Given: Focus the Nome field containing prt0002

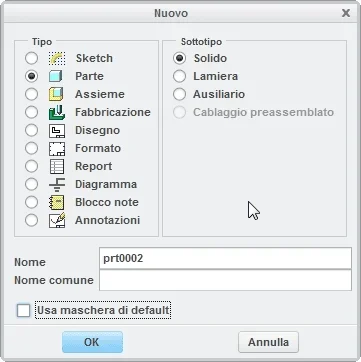Looking at the screenshot, I should coord(225,258).
